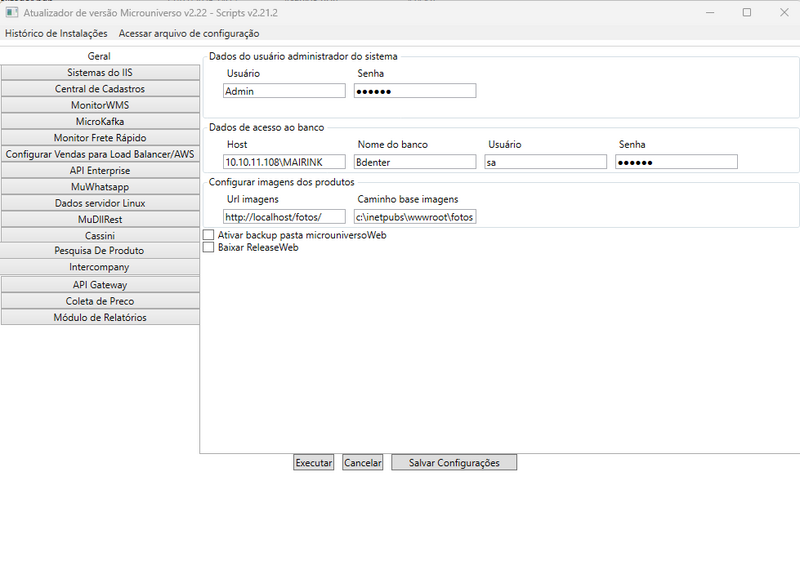Switch to MuWhatsapp tab
This screenshot has width=800, height=561.
[x=100, y=186]
